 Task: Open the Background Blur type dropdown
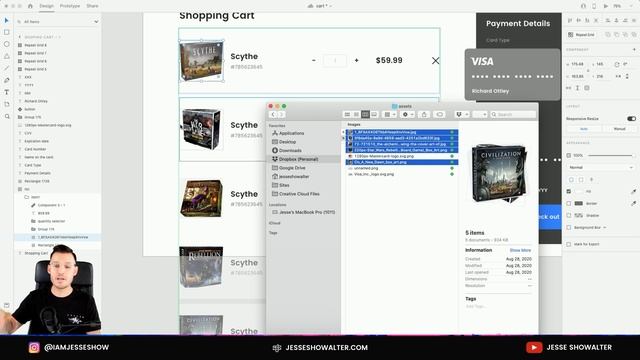pos(604,227)
